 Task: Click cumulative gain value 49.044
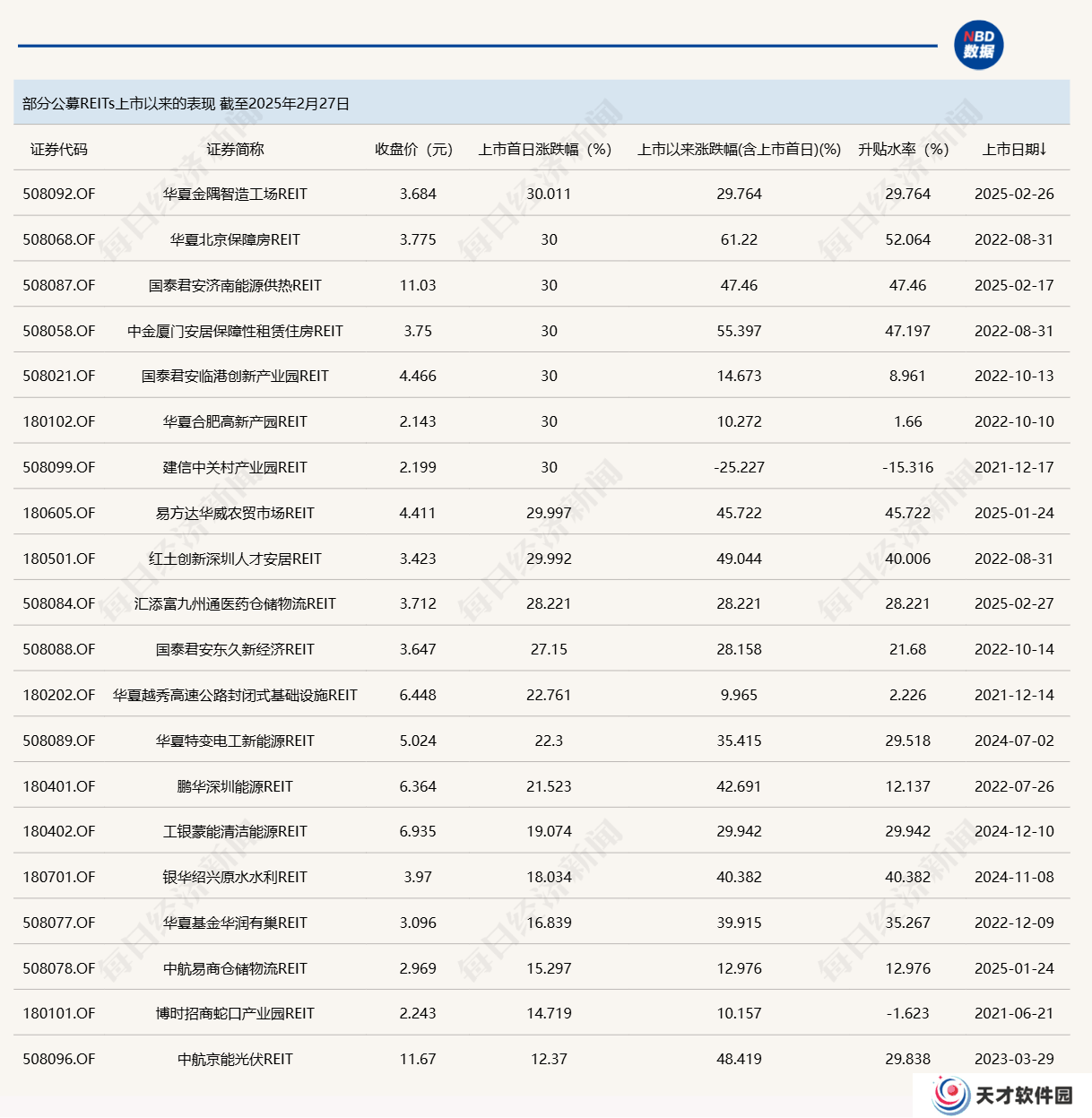coord(739,559)
